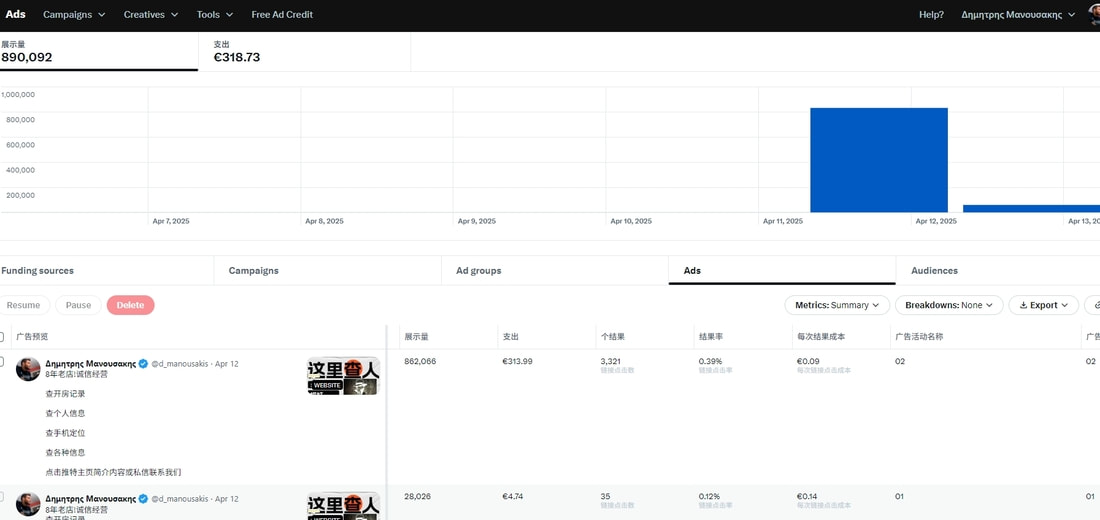Click the Ads logo in top bar
This screenshot has width=1100, height=520.
click(16, 15)
